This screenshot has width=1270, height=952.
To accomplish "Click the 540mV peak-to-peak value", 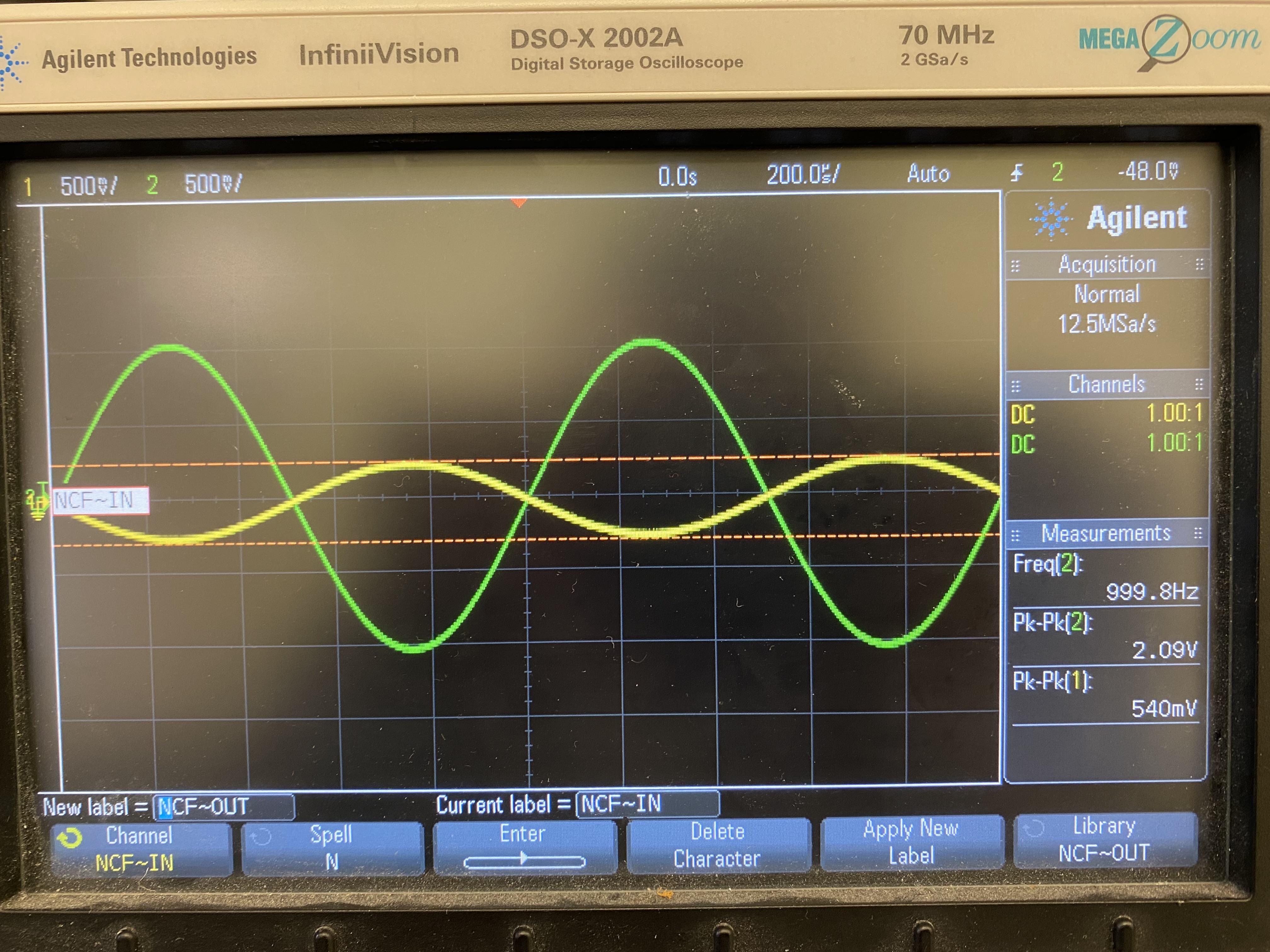I will tap(1164, 709).
